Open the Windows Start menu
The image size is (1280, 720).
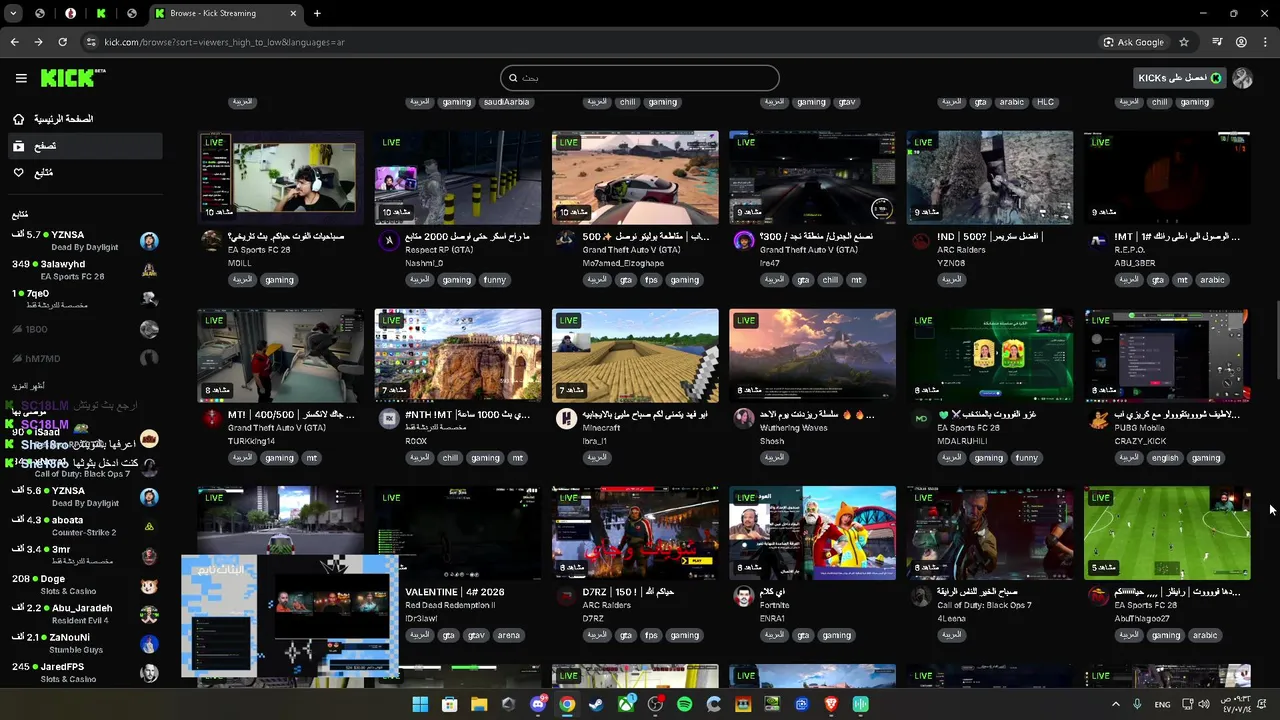coord(420,704)
